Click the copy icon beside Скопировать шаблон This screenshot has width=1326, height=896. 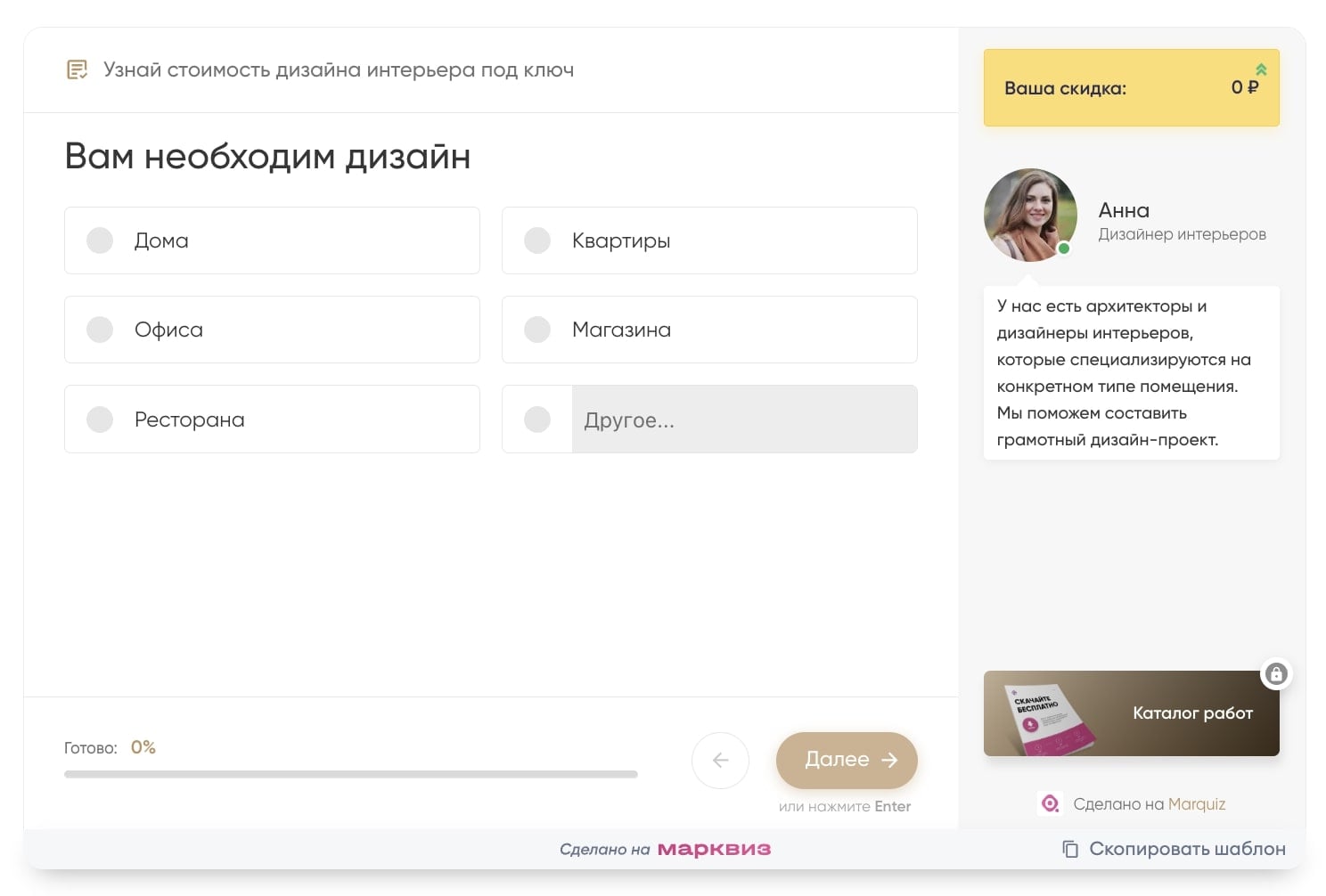tap(1070, 849)
